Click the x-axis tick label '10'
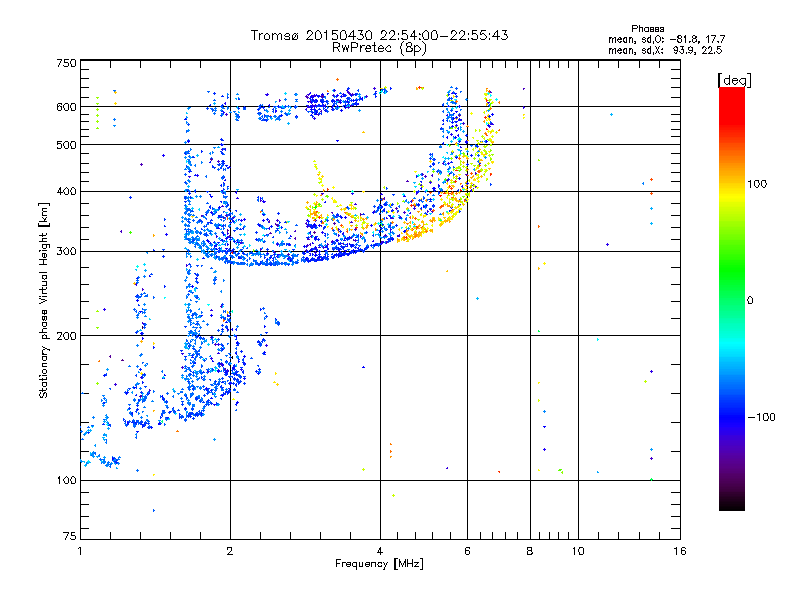 (578, 551)
